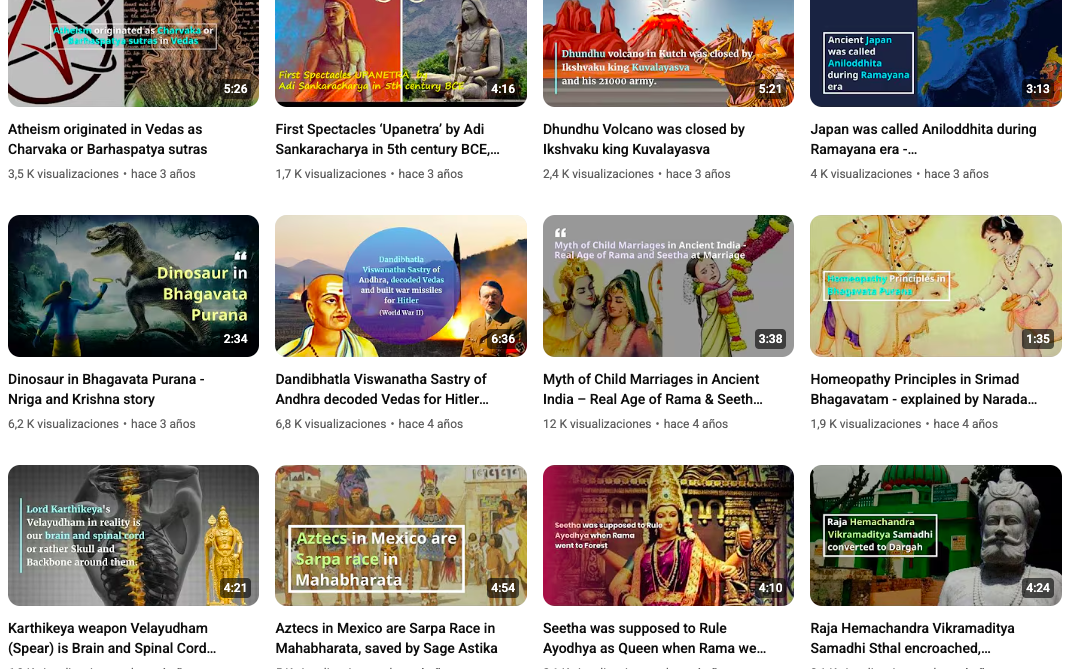Open 'Dinosaur in Bhagavata Purana - Nriga' title

[106, 389]
